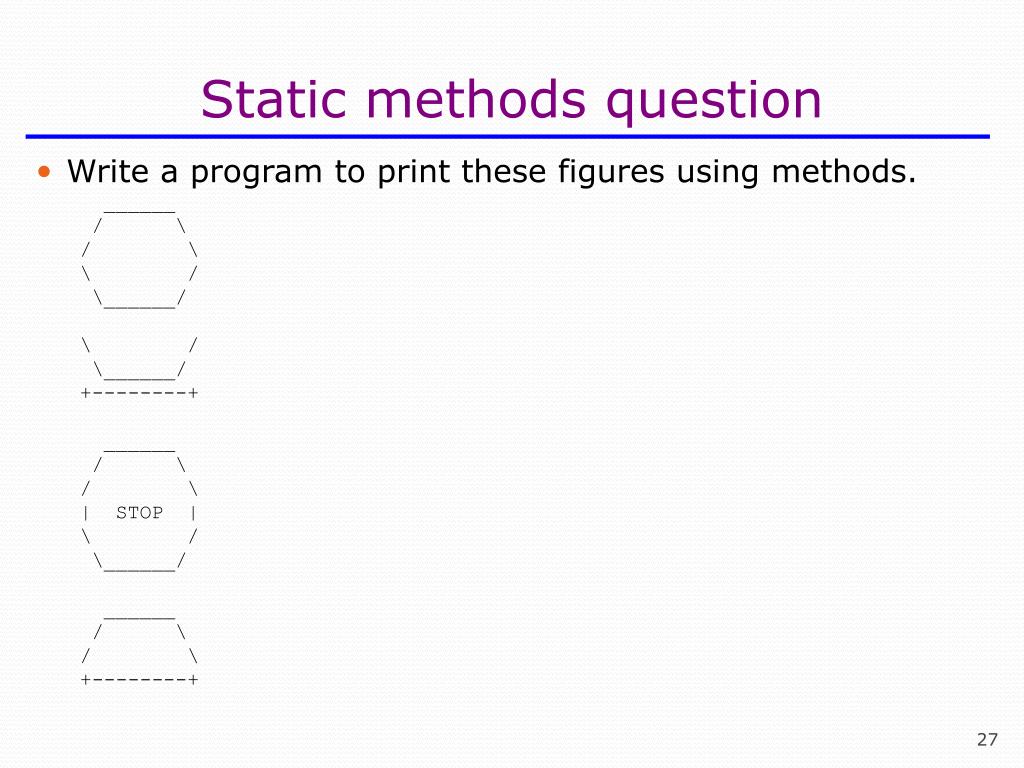Click the right vertical bar beside STOP
The image size is (1024, 768).
(x=193, y=513)
